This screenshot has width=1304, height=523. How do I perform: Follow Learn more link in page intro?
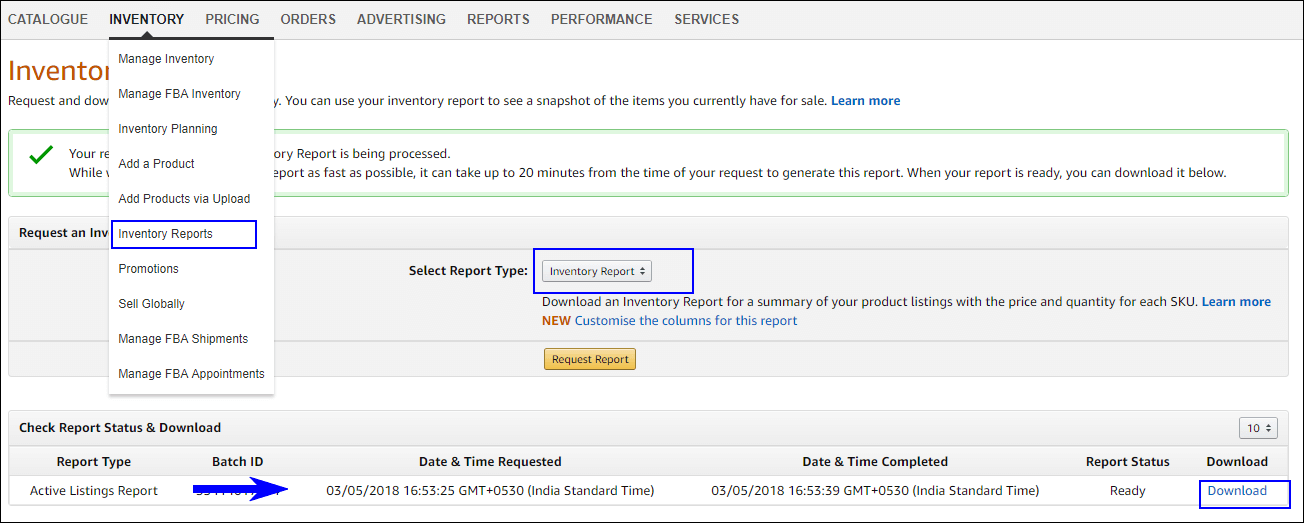pos(865,101)
